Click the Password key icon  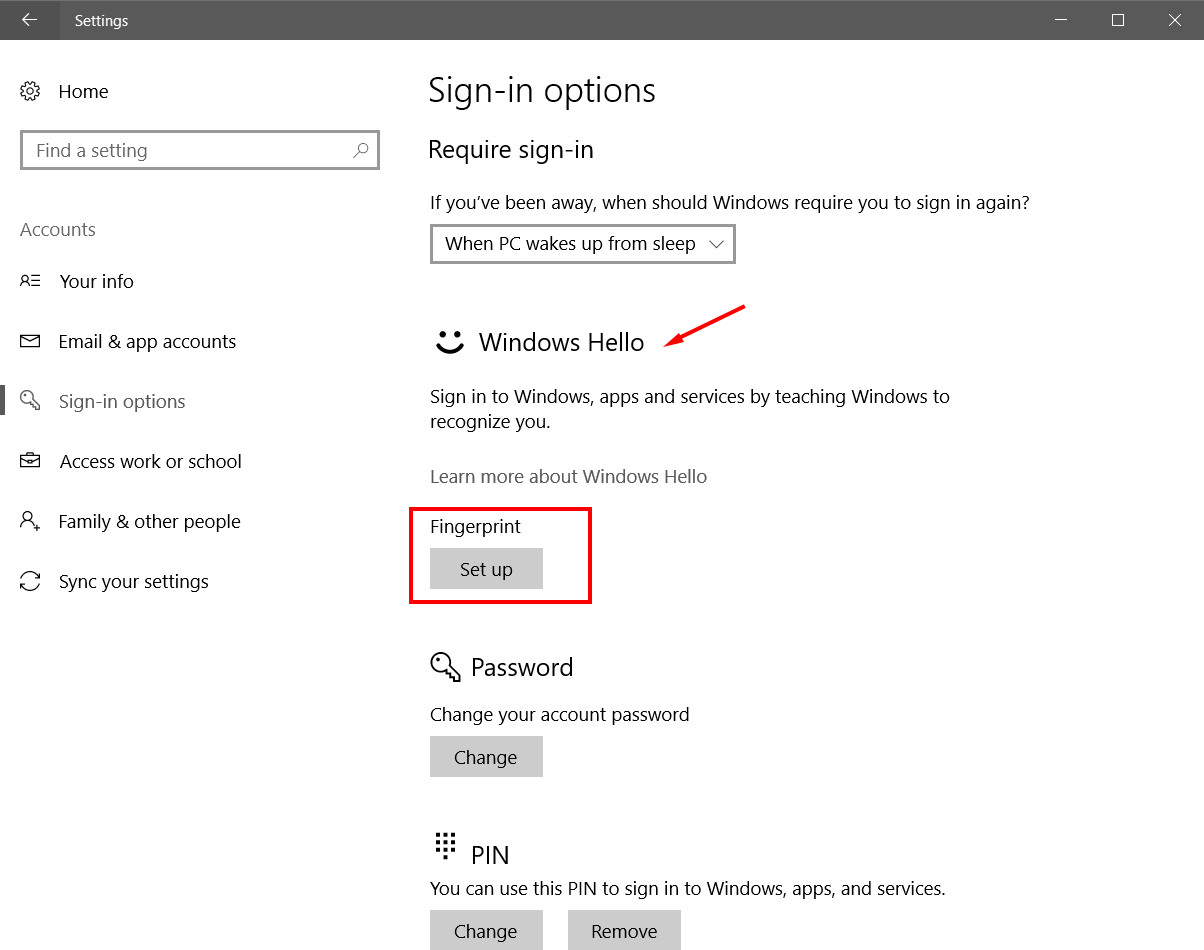[x=445, y=667]
